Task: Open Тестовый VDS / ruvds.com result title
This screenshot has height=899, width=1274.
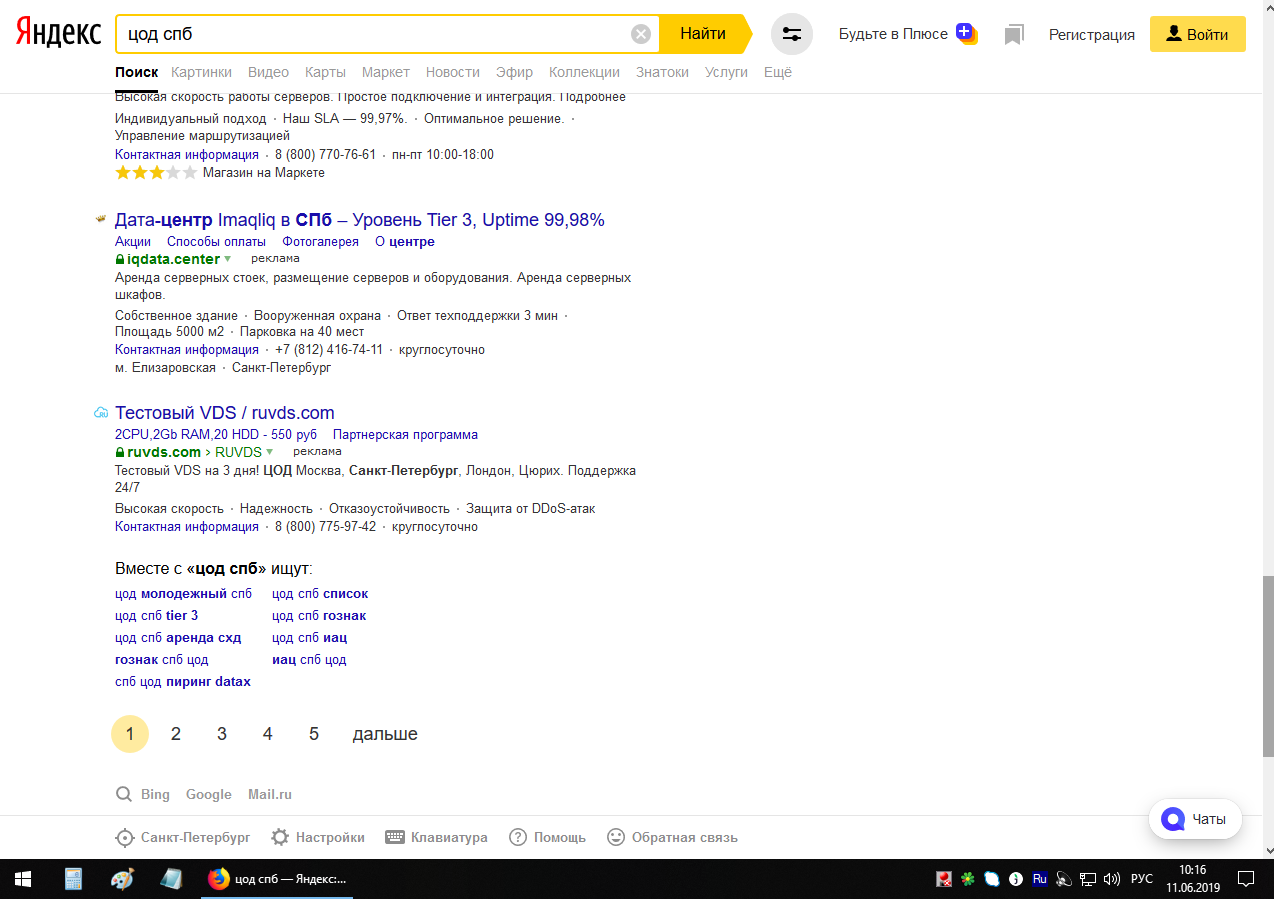Action: coord(225,413)
